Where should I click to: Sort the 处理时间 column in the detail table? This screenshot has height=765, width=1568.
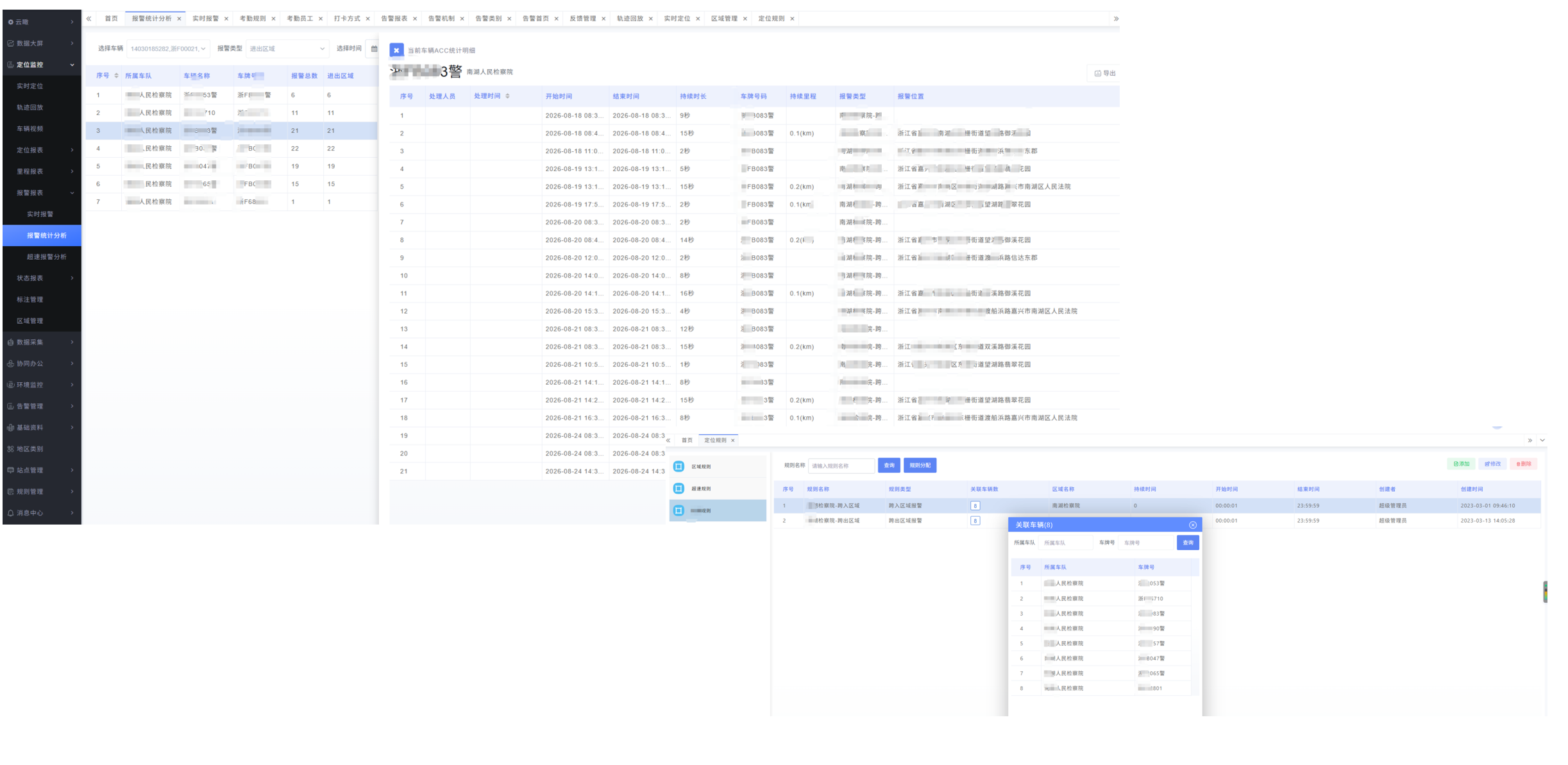click(507, 96)
